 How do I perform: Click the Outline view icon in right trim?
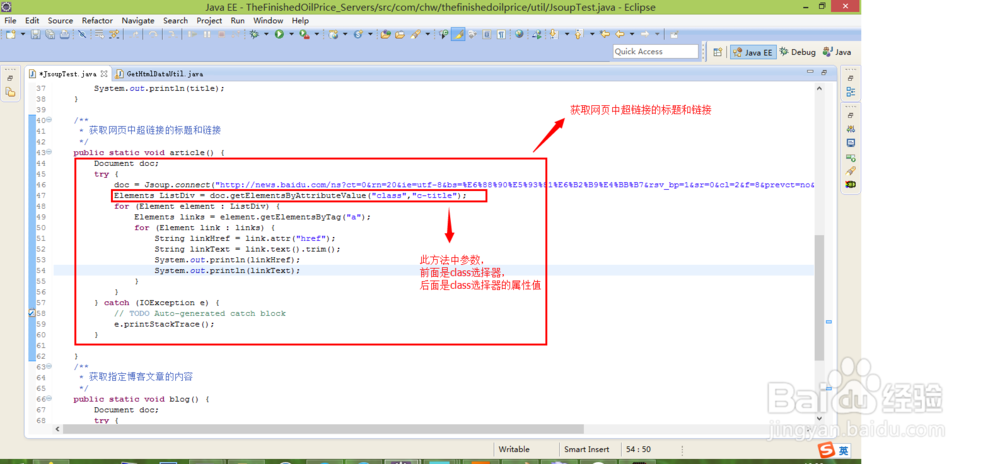851,92
